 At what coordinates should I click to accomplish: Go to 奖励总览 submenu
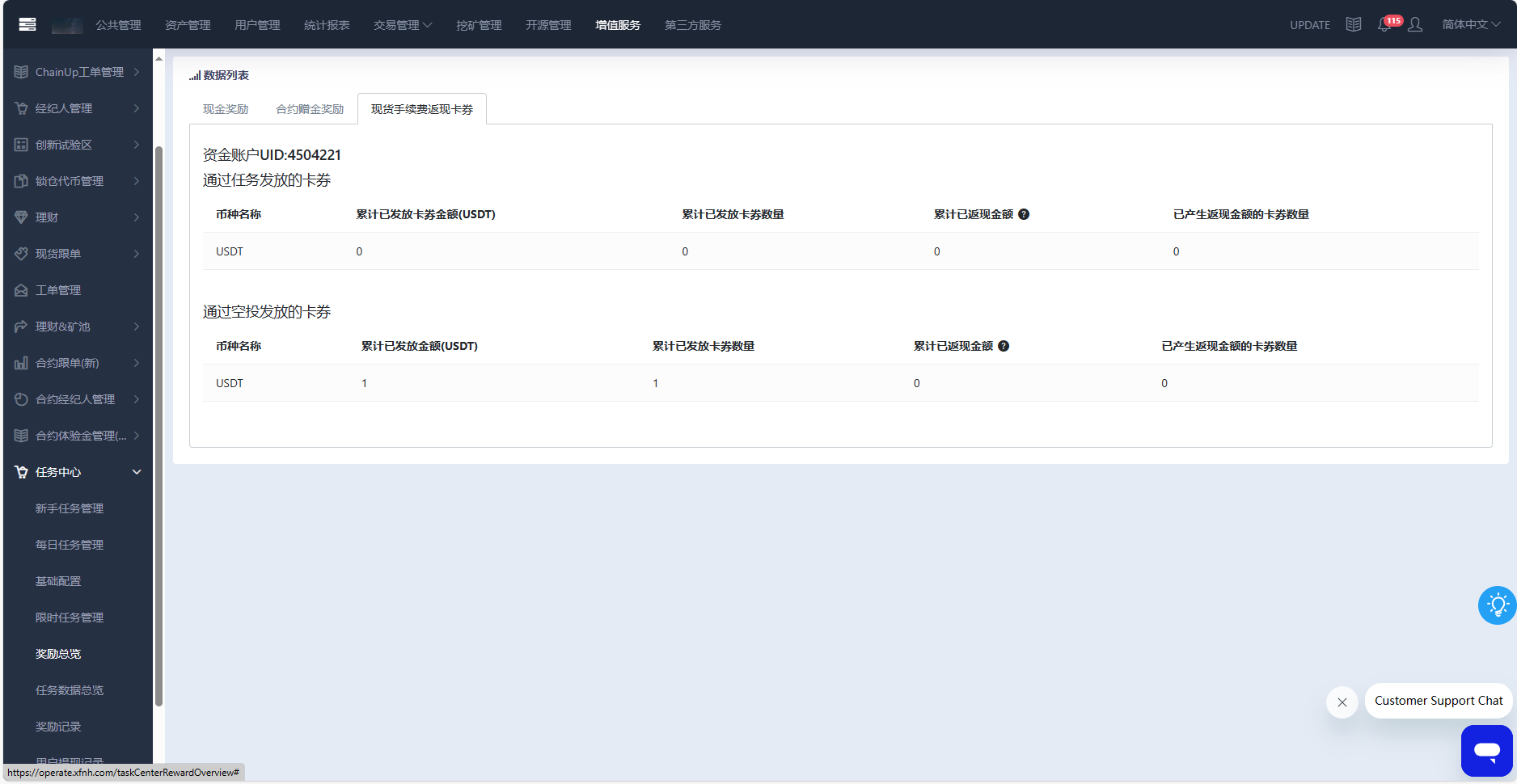pyautogui.click(x=58, y=654)
